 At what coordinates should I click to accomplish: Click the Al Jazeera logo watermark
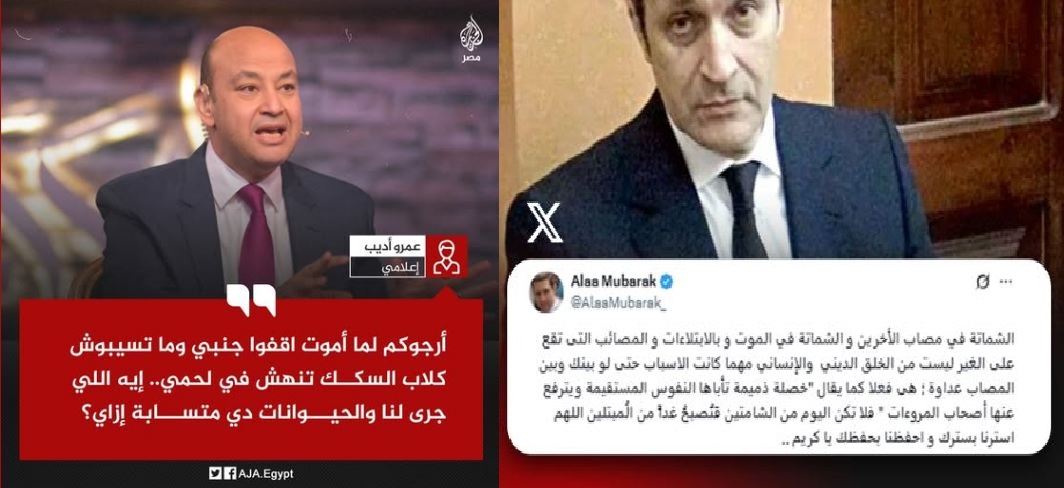click(x=470, y=37)
